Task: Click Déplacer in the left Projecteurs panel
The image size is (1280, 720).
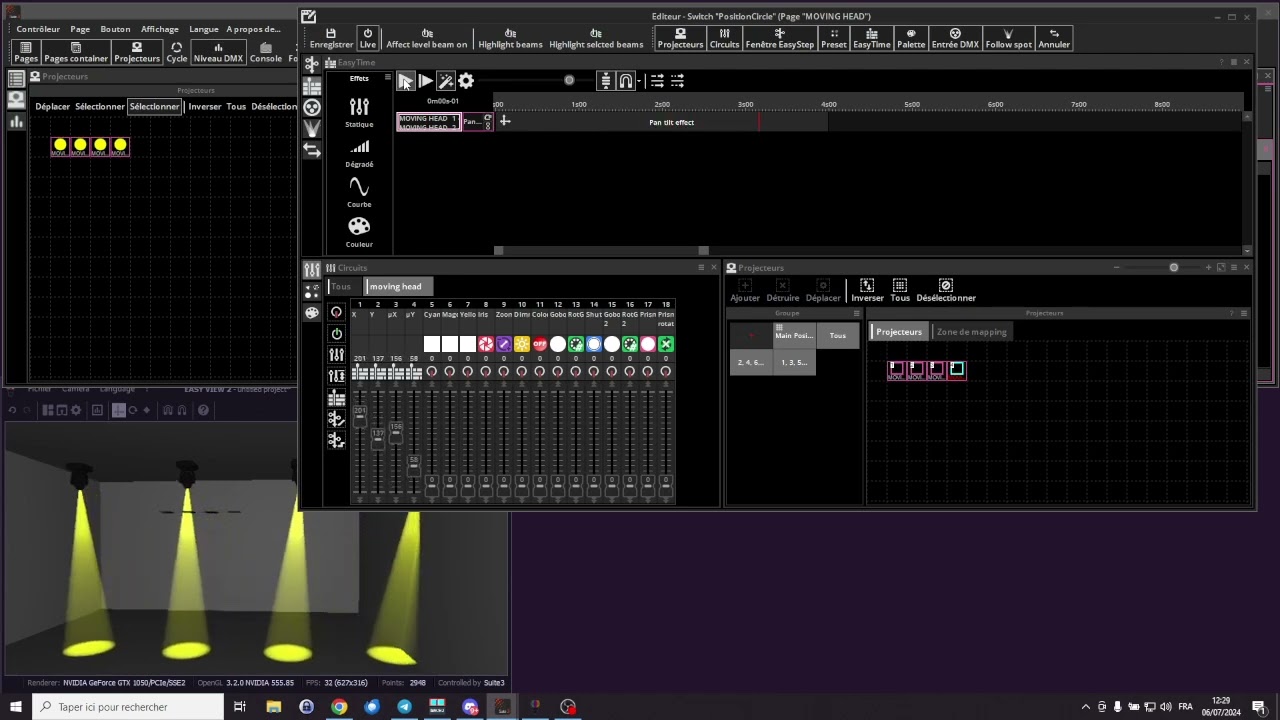Action: click(53, 106)
